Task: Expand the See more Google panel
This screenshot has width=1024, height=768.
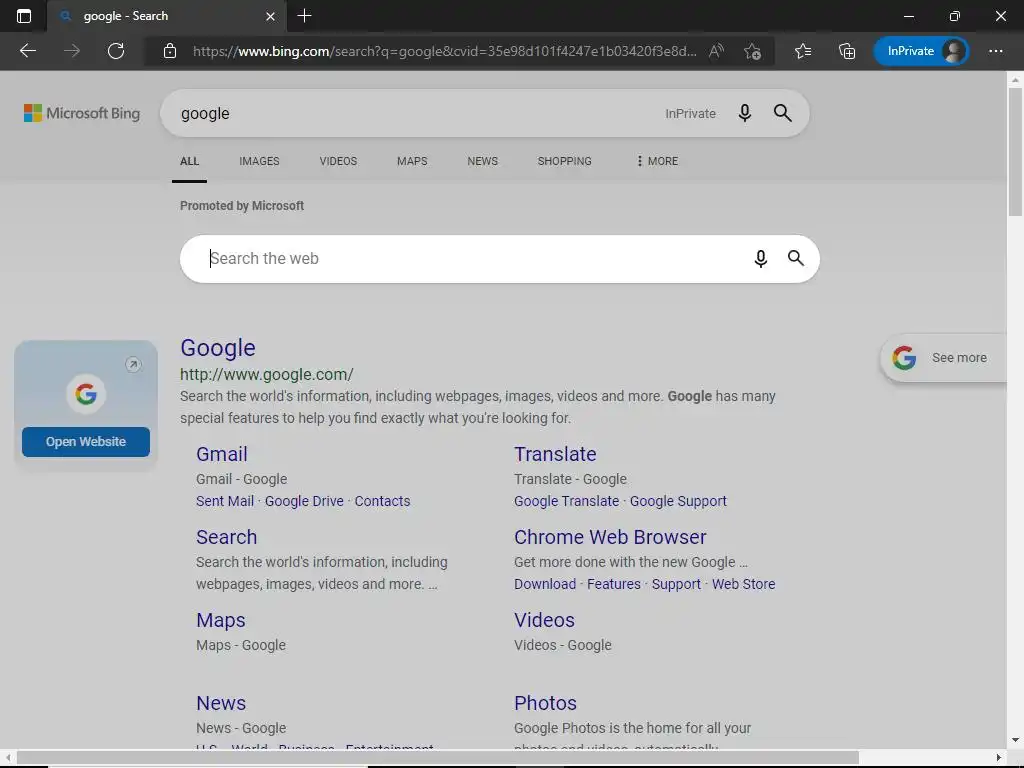Action: (x=944, y=358)
